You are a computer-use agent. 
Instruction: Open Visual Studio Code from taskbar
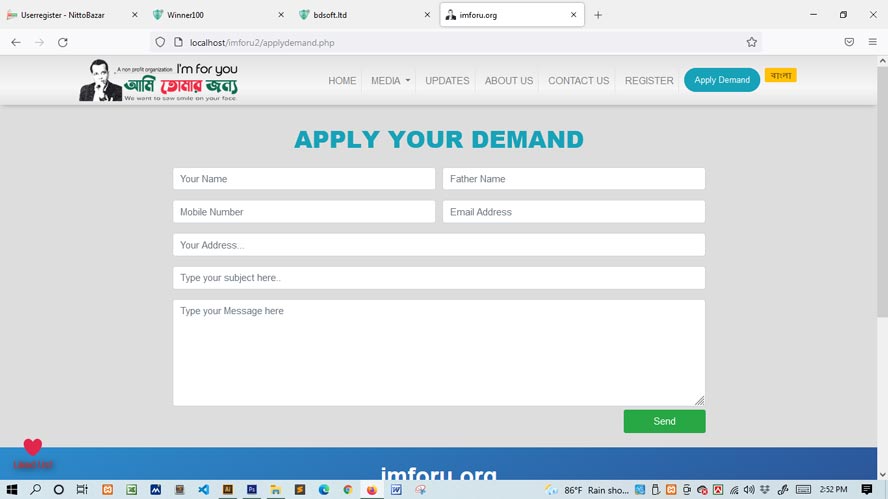click(x=203, y=489)
